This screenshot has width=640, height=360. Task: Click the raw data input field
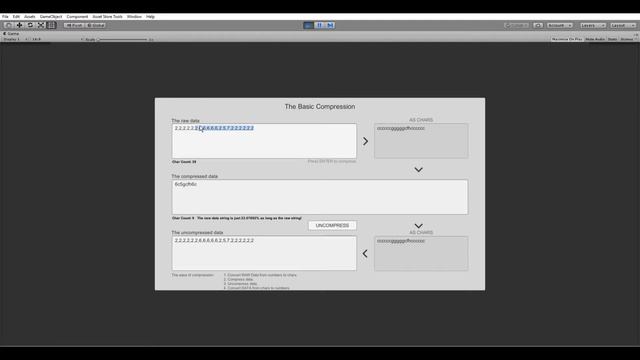[264, 141]
